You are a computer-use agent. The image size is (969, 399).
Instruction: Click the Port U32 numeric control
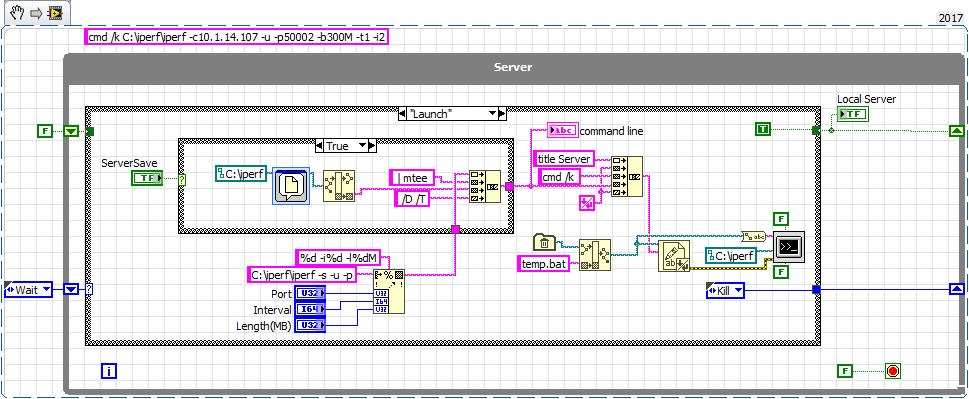click(310, 293)
